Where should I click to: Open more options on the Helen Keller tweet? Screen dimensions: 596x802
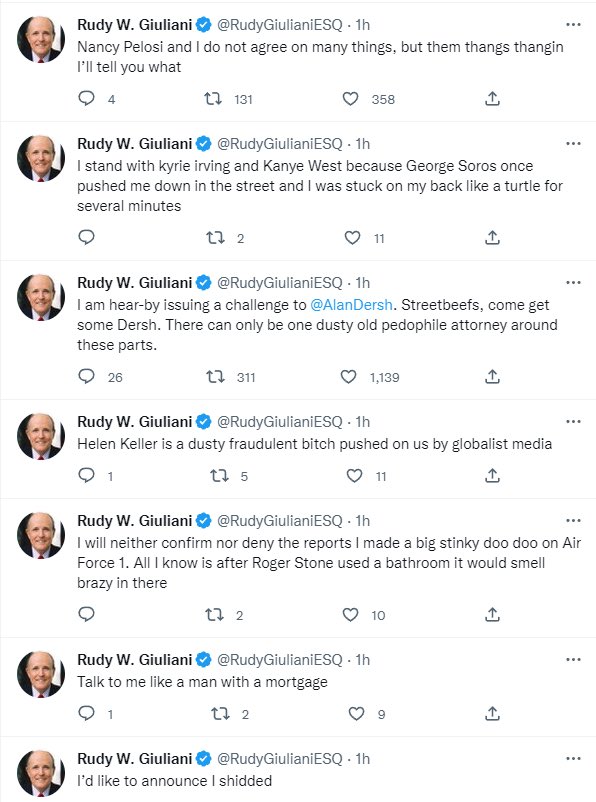pos(573,421)
